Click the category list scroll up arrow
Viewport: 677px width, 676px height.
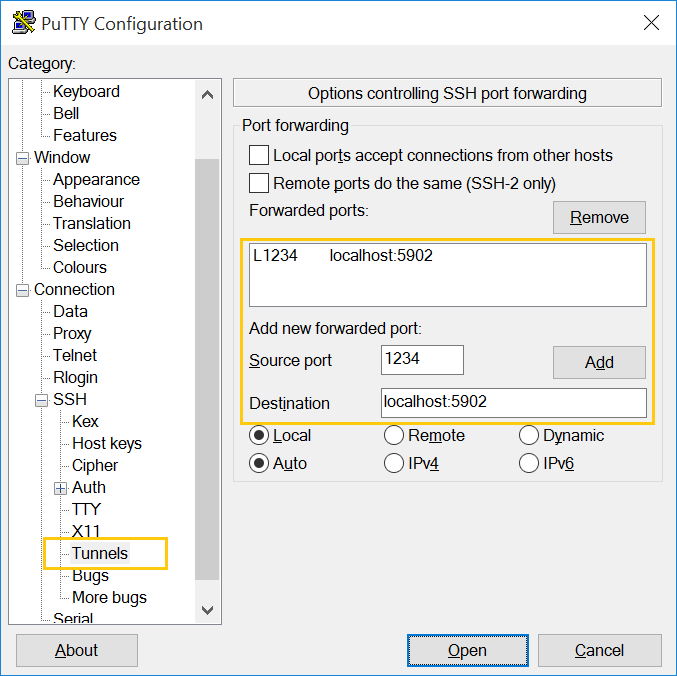[x=207, y=95]
